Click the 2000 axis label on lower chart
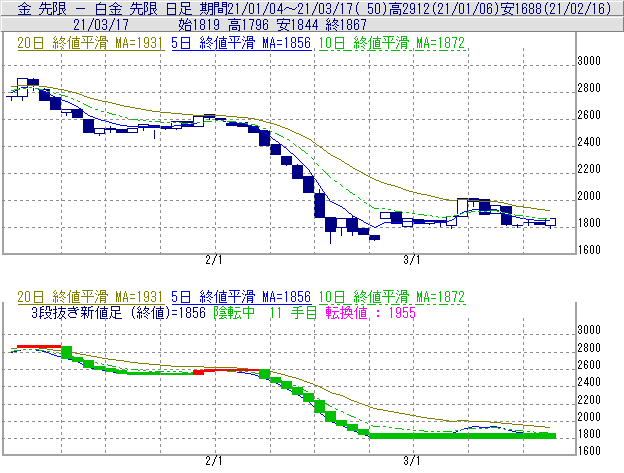The height and width of the screenshot is (473, 624). 589,417
